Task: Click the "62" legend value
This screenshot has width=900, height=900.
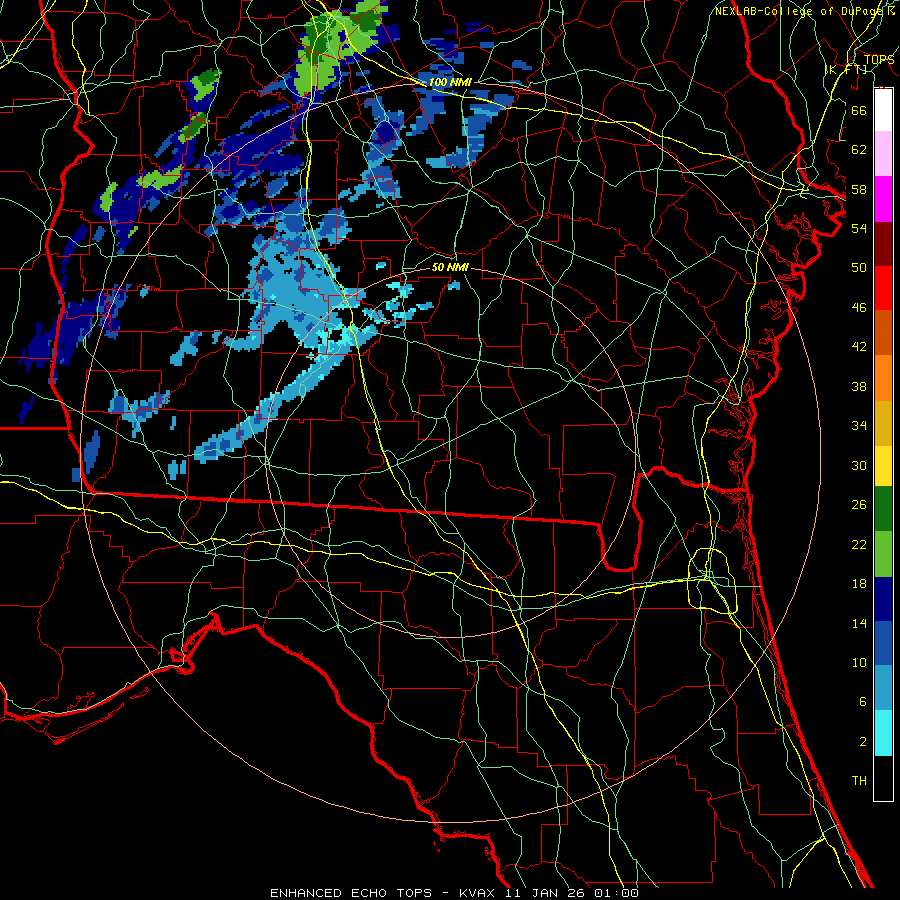Action: [859, 150]
